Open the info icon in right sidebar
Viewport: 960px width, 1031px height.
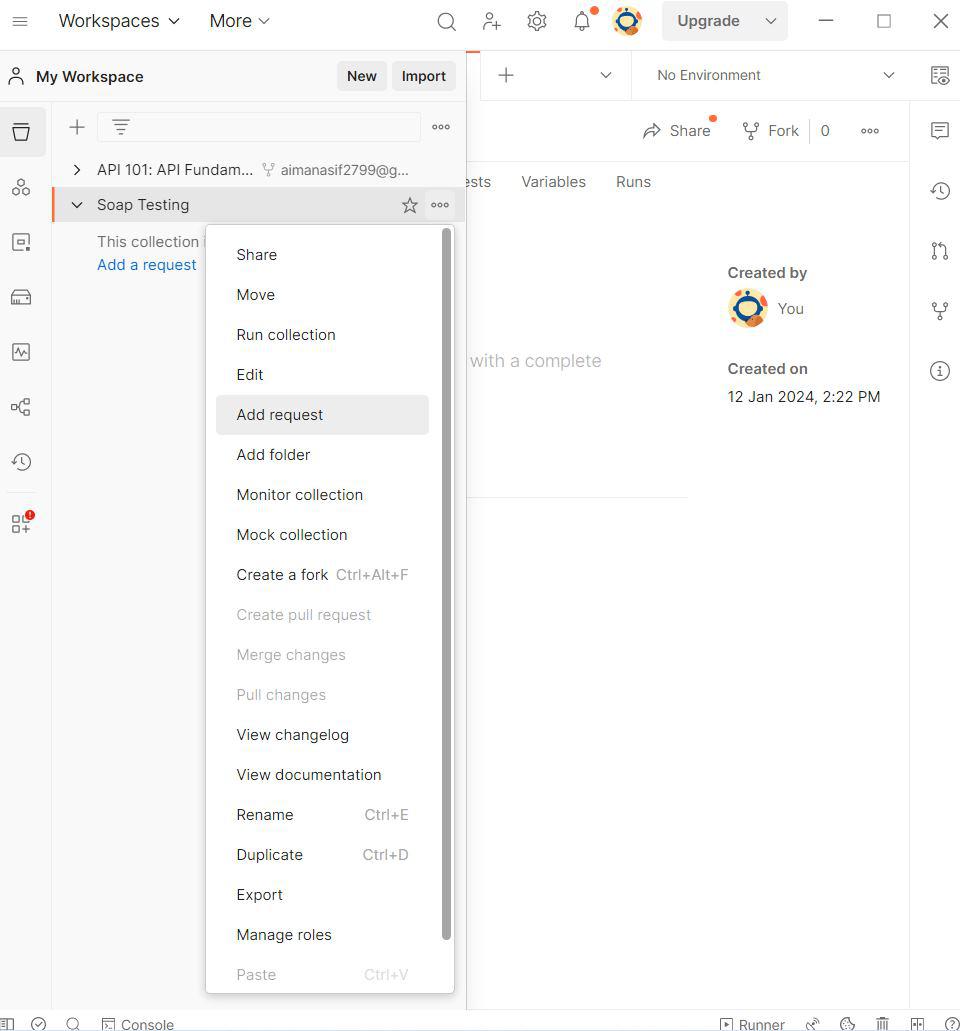tap(940, 371)
